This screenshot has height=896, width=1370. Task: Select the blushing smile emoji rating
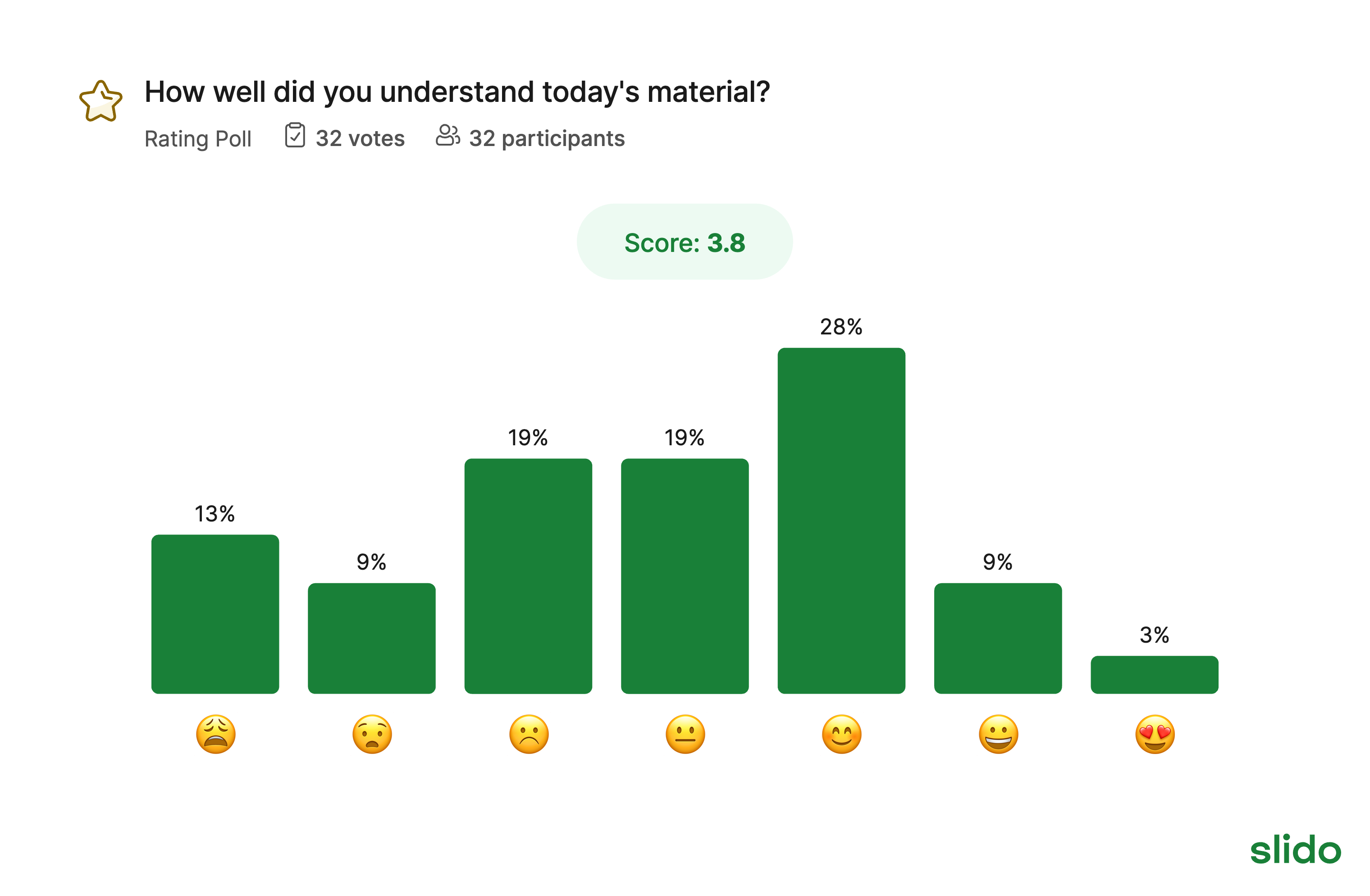click(x=841, y=734)
